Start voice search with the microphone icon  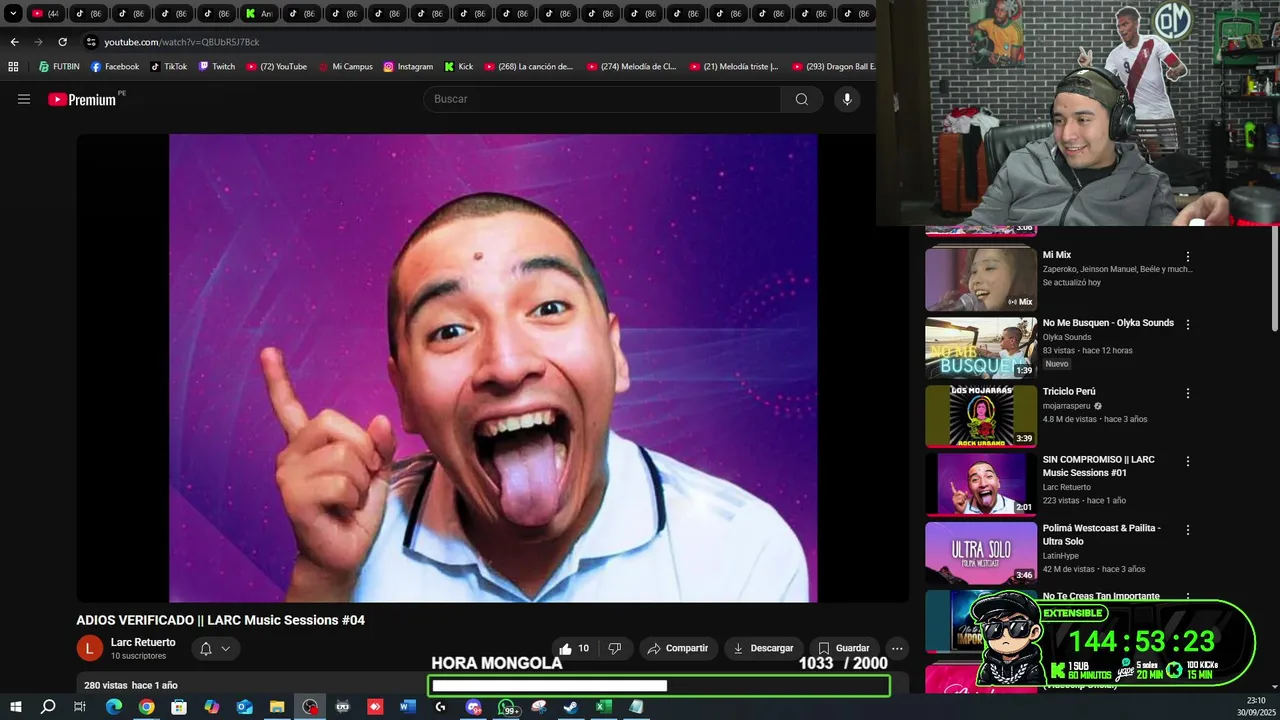(847, 99)
